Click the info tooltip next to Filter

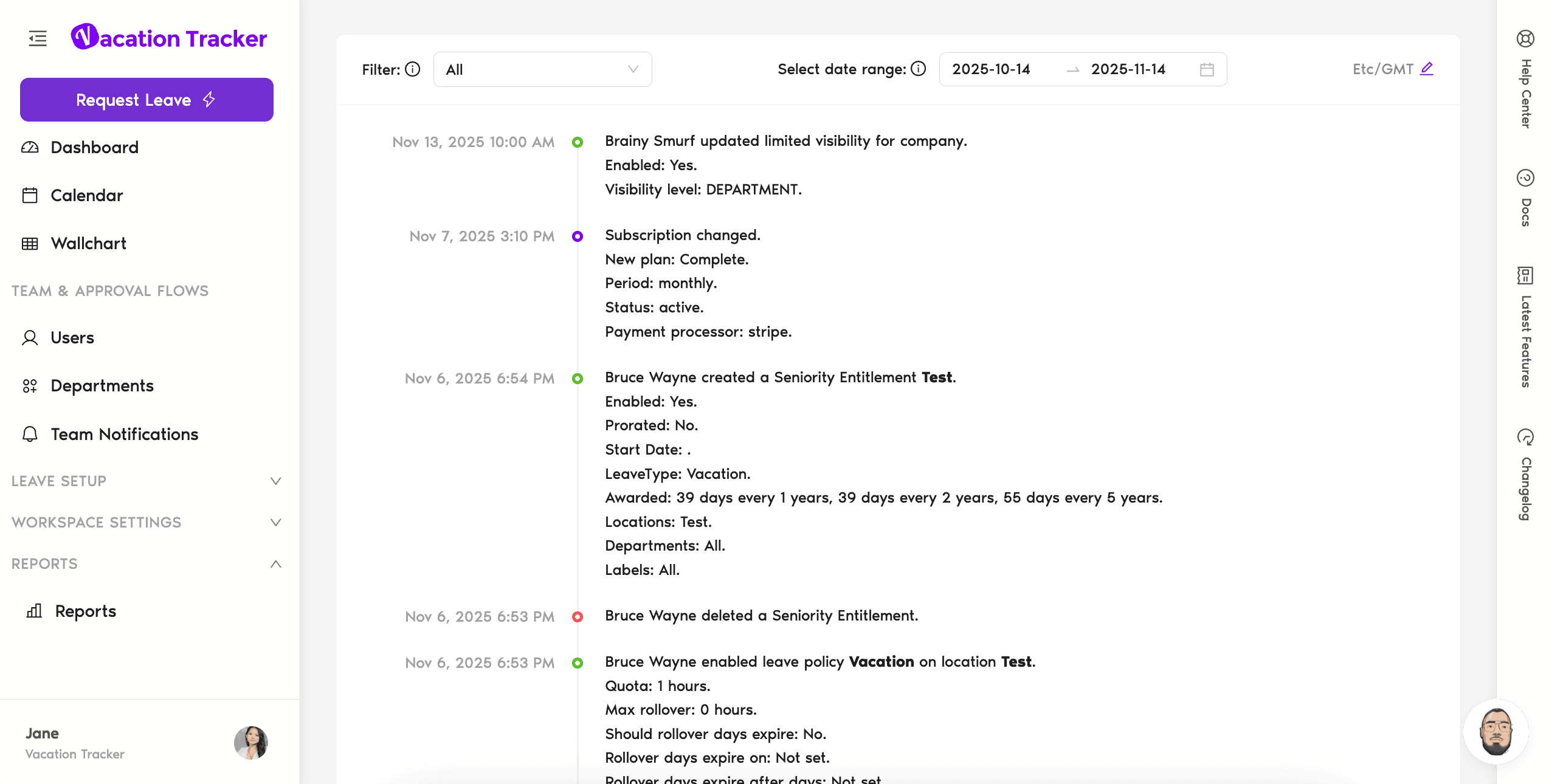point(412,69)
